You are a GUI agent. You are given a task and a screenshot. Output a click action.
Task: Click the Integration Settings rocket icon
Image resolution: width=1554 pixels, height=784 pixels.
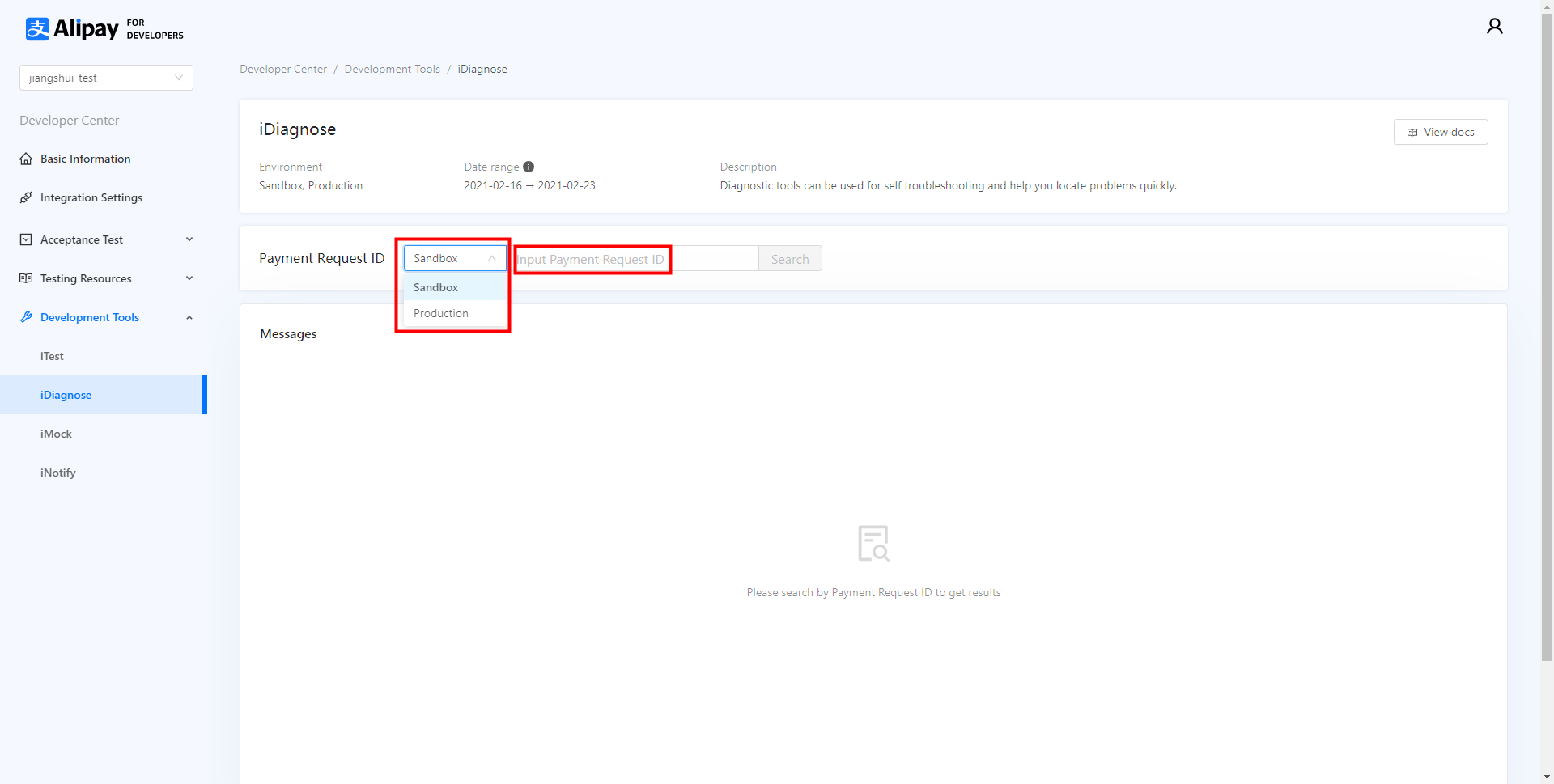[26, 197]
